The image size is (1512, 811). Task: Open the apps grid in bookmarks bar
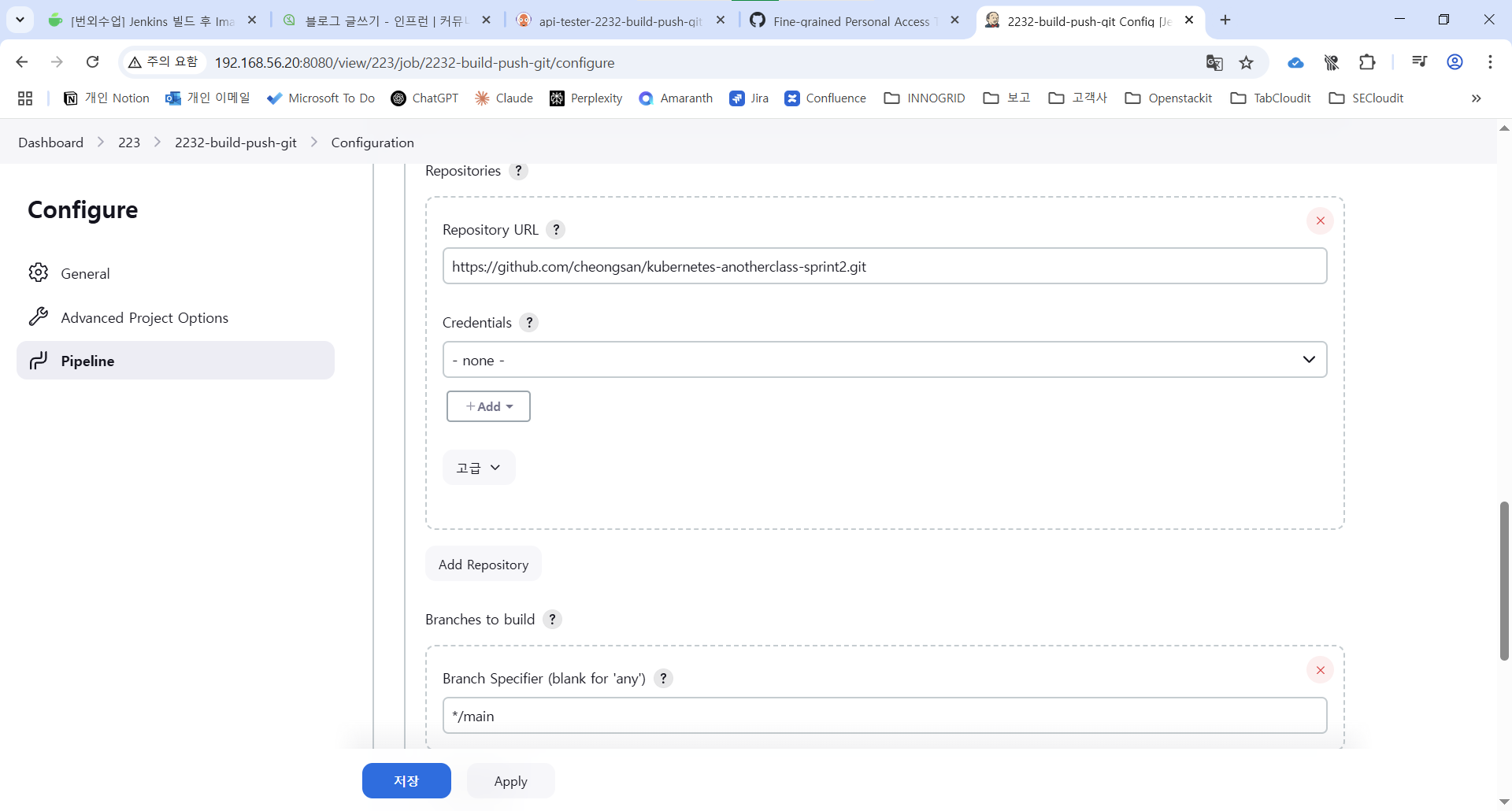[25, 98]
